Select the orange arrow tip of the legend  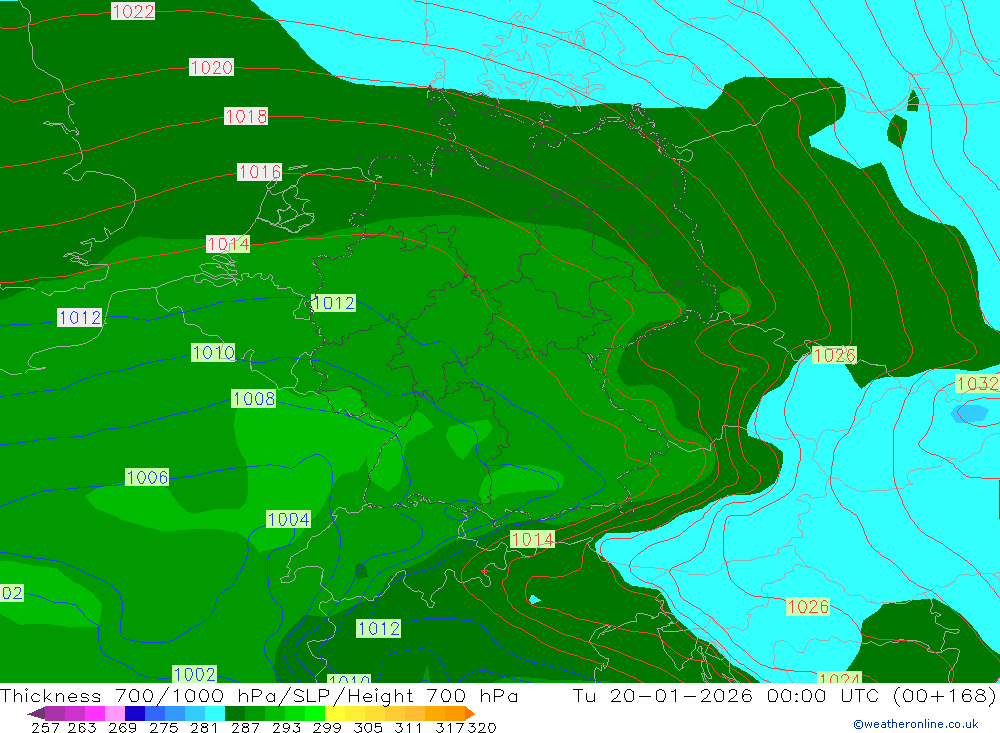click(x=469, y=713)
